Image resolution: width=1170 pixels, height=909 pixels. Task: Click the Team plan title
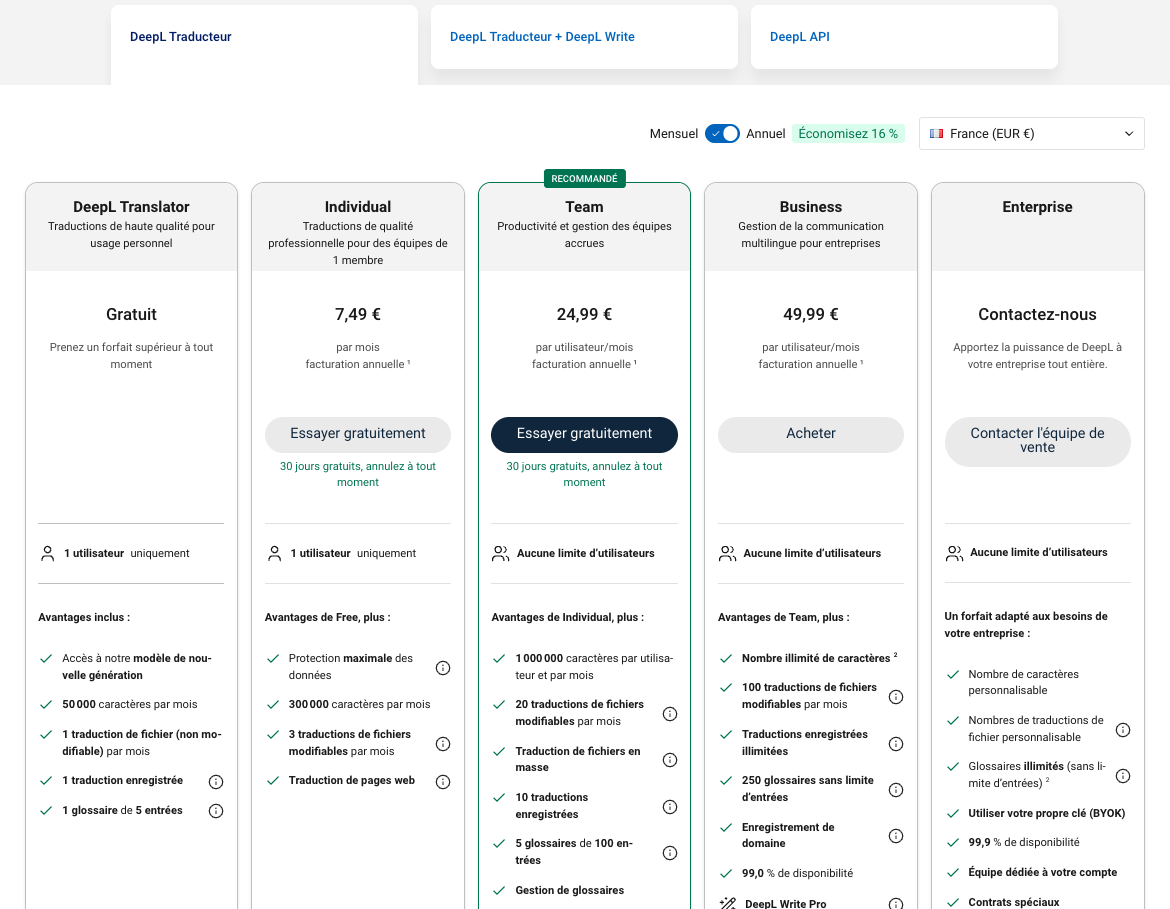[x=584, y=207]
